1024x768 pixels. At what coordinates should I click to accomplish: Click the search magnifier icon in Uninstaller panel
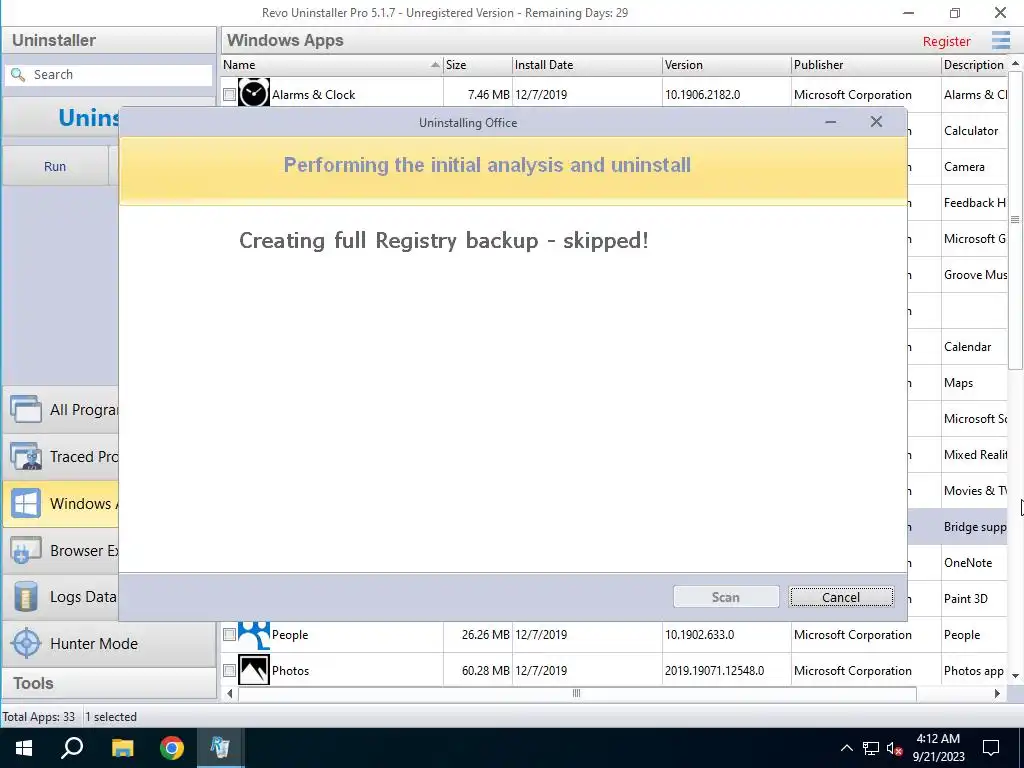tap(18, 74)
